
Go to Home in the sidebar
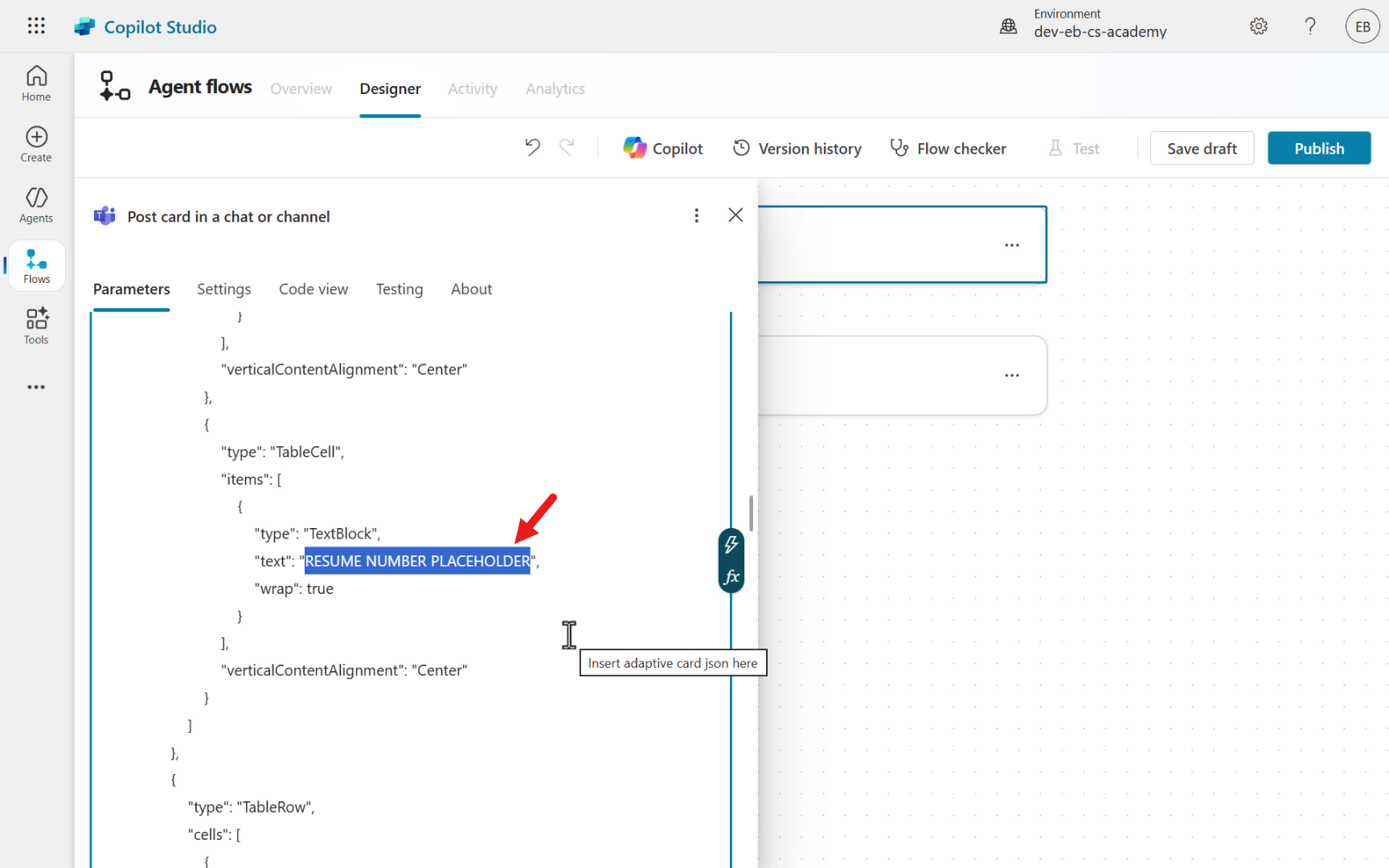pyautogui.click(x=36, y=84)
